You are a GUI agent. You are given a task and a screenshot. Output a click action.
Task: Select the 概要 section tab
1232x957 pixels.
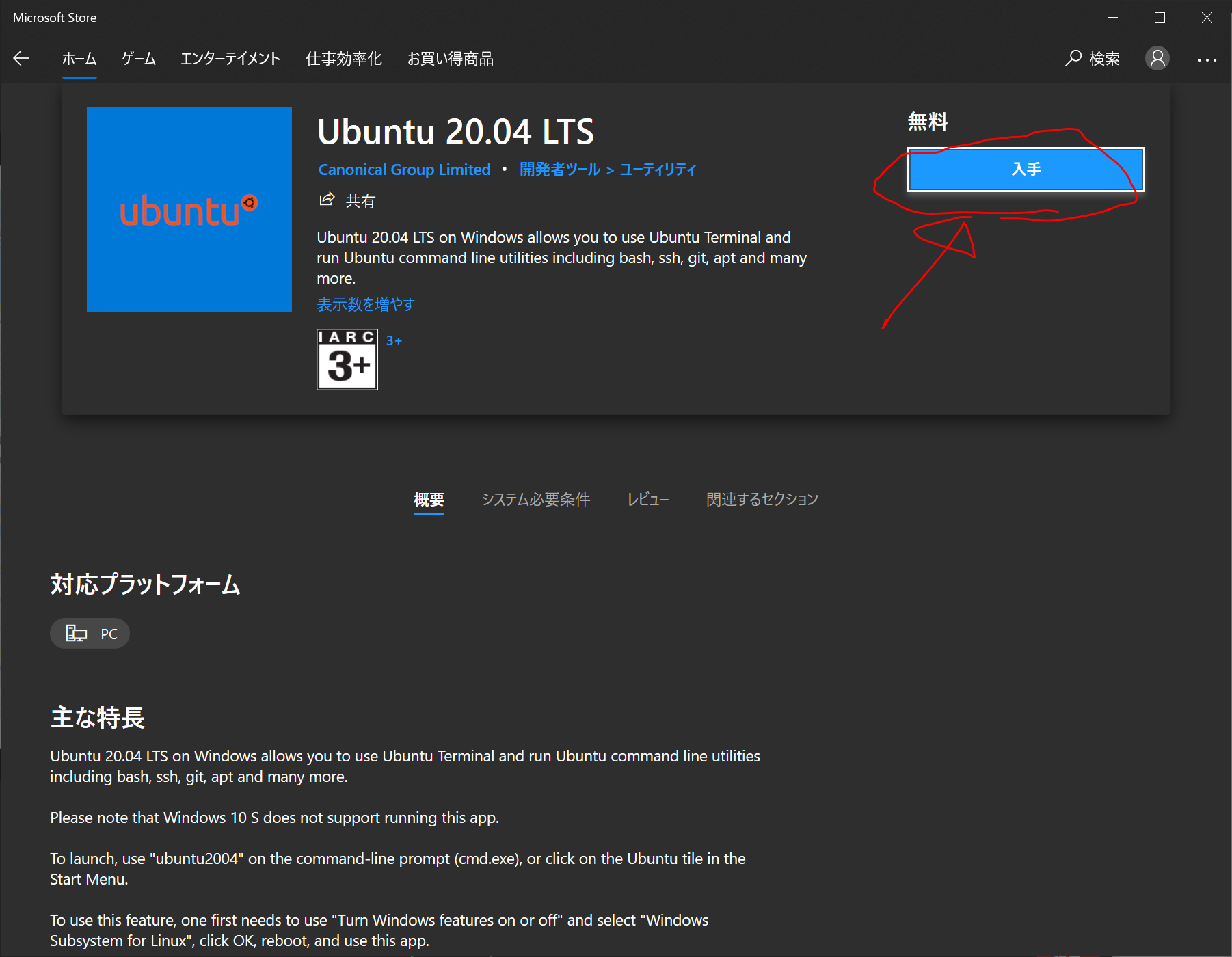click(x=429, y=500)
